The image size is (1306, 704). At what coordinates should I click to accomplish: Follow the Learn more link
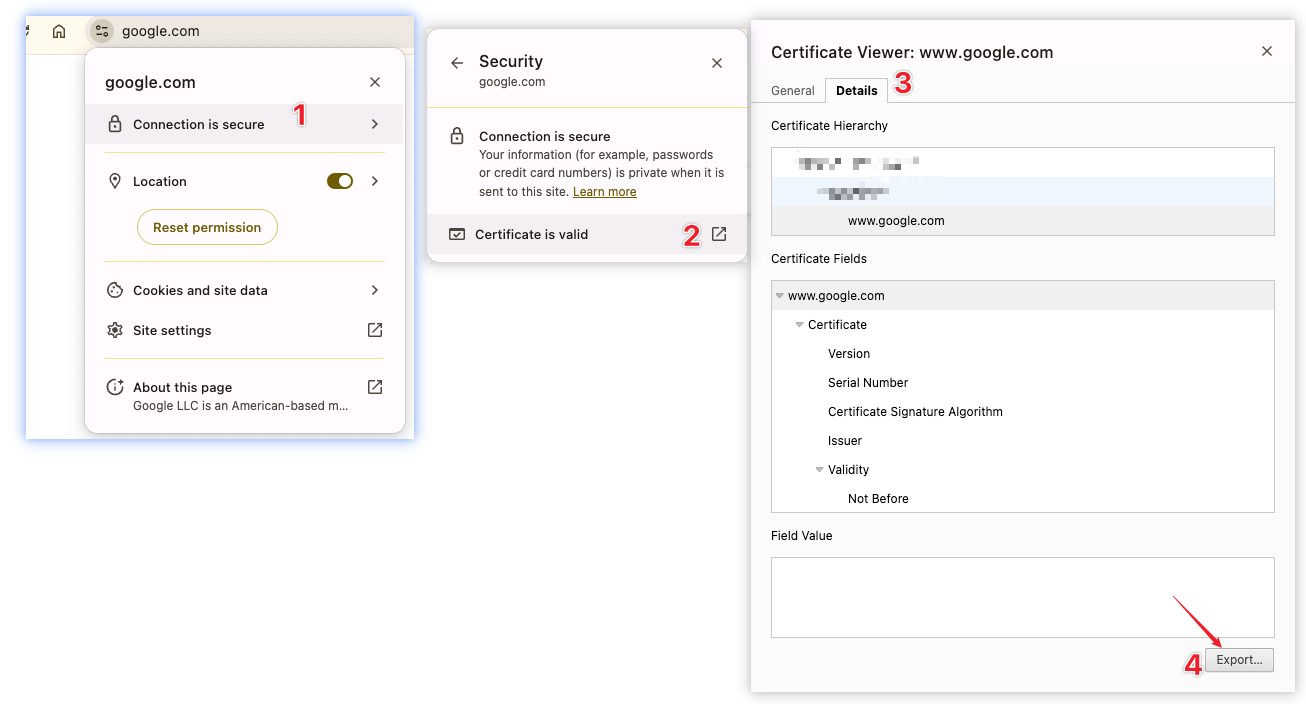point(604,192)
